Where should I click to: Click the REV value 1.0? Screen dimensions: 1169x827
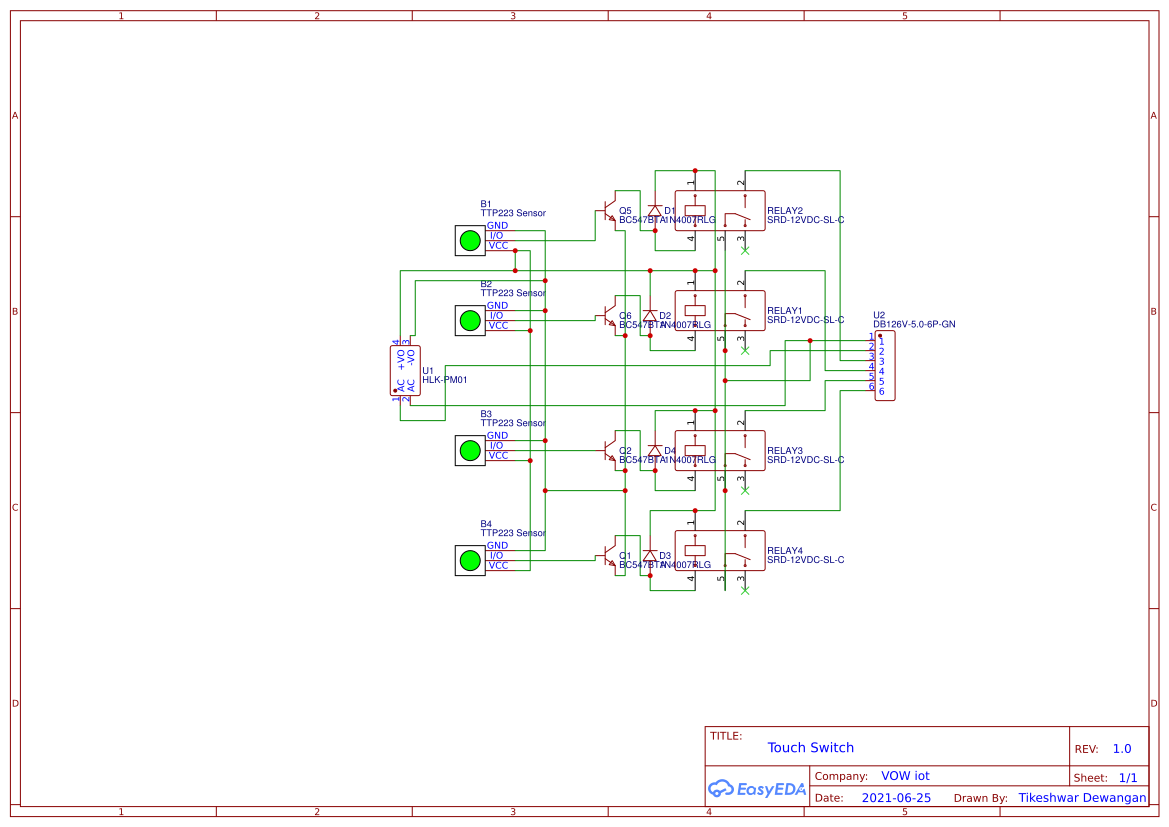click(1121, 749)
